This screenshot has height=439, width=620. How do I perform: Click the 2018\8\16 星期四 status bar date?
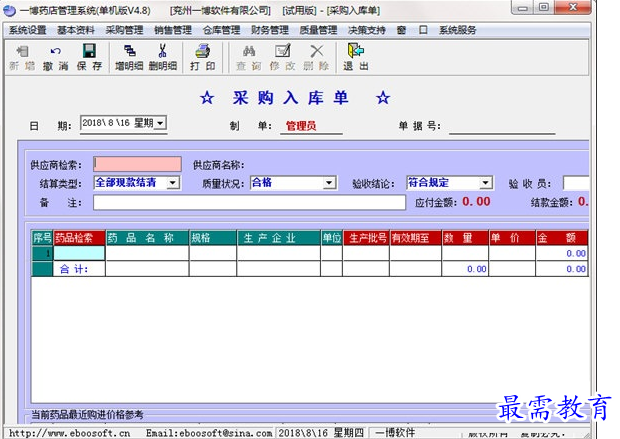321,433
